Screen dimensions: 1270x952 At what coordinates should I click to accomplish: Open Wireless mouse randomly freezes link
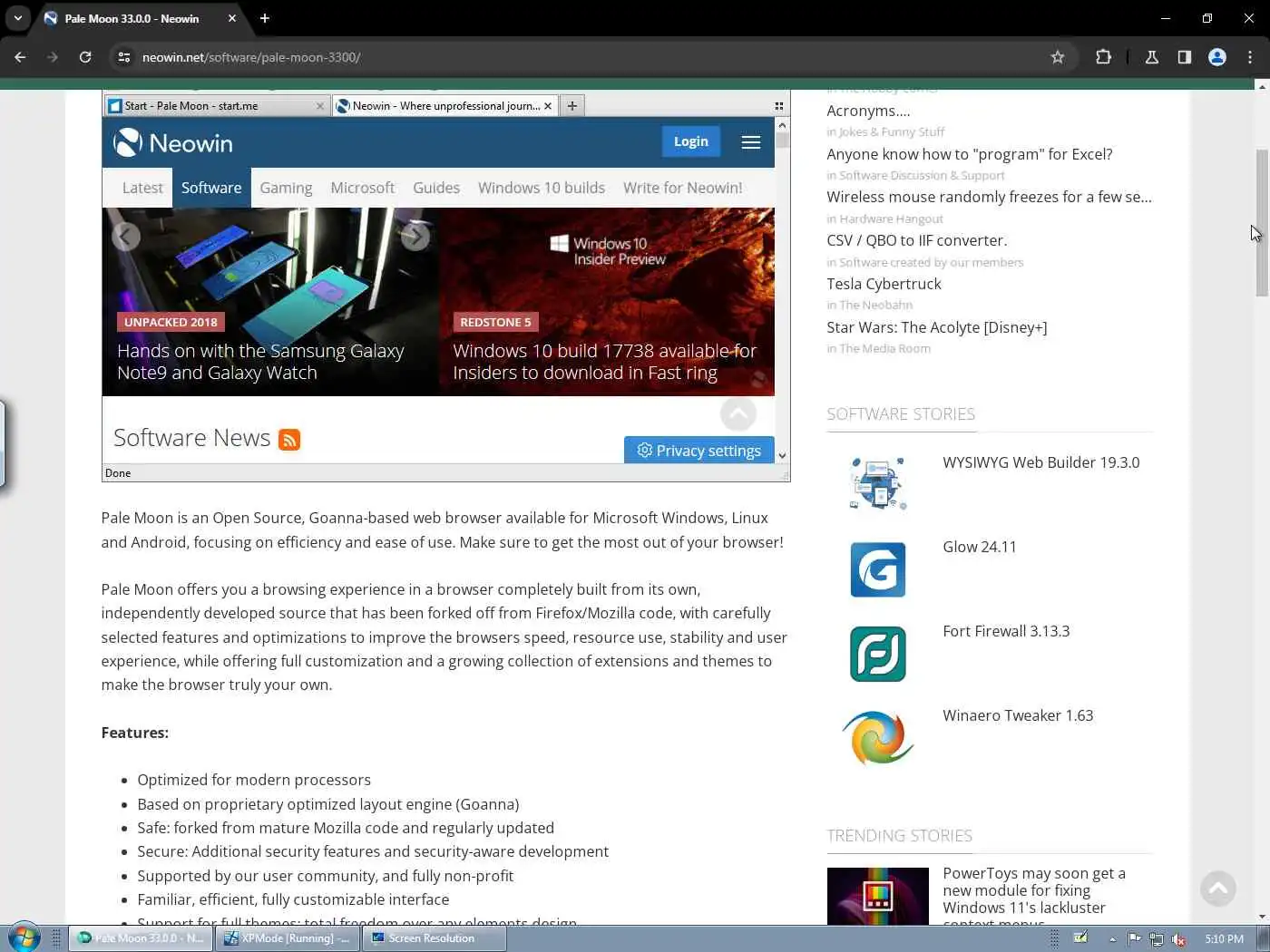989,197
